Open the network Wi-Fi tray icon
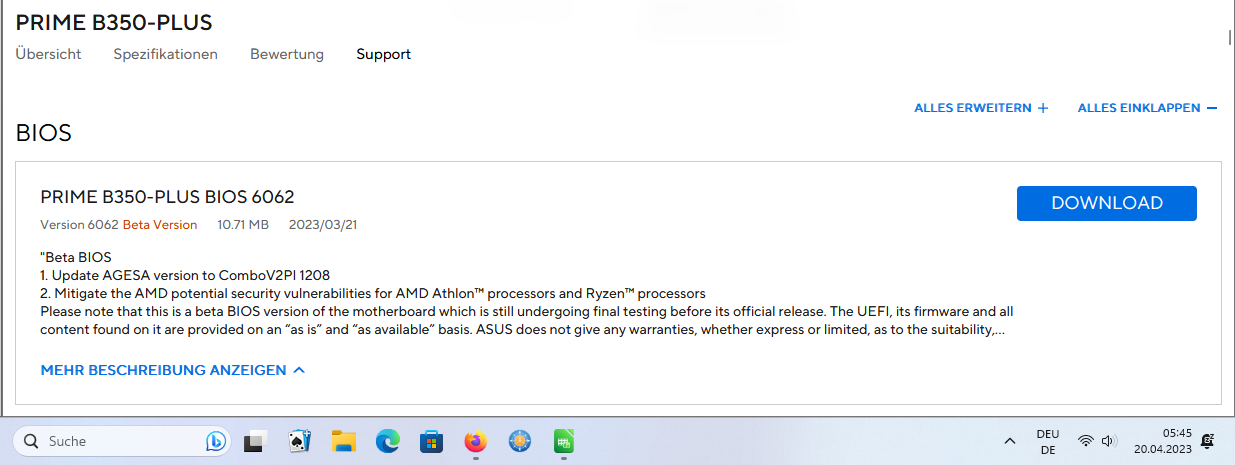Viewport: 1235px width, 465px height. [1085, 441]
